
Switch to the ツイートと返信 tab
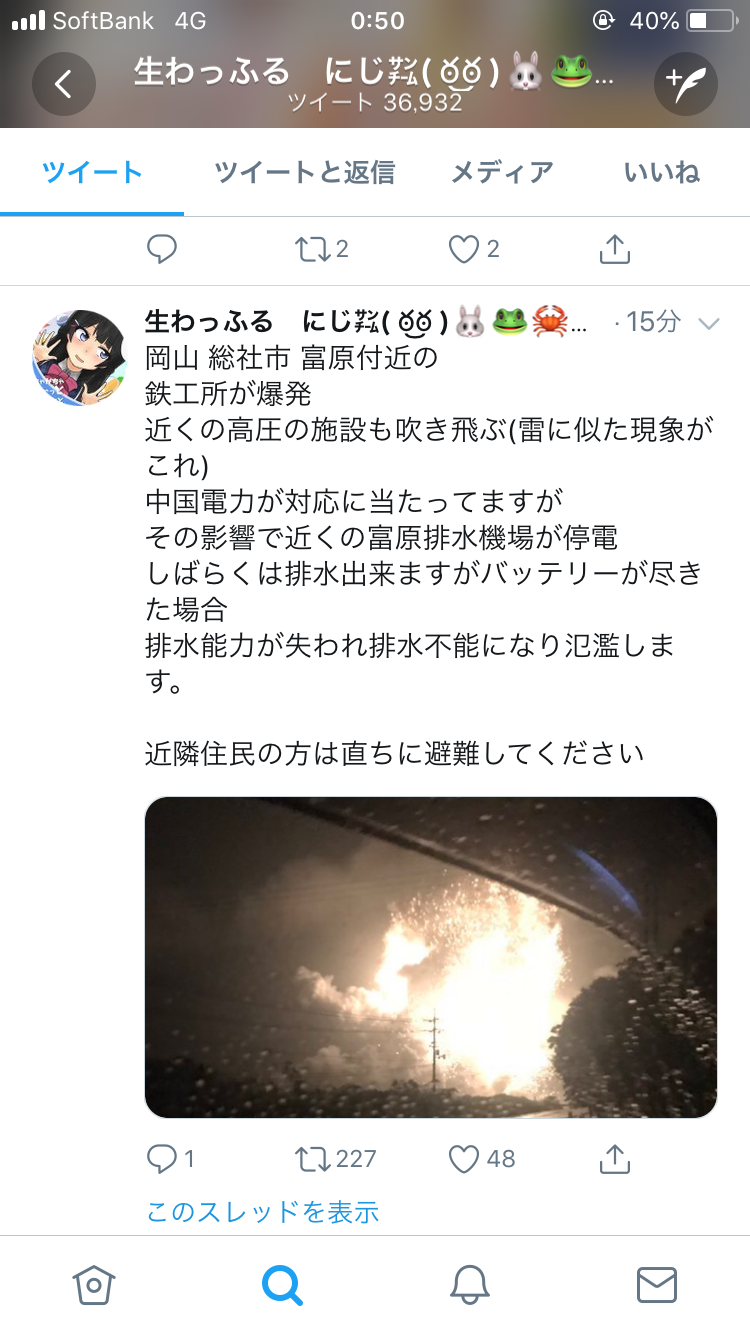tap(304, 172)
